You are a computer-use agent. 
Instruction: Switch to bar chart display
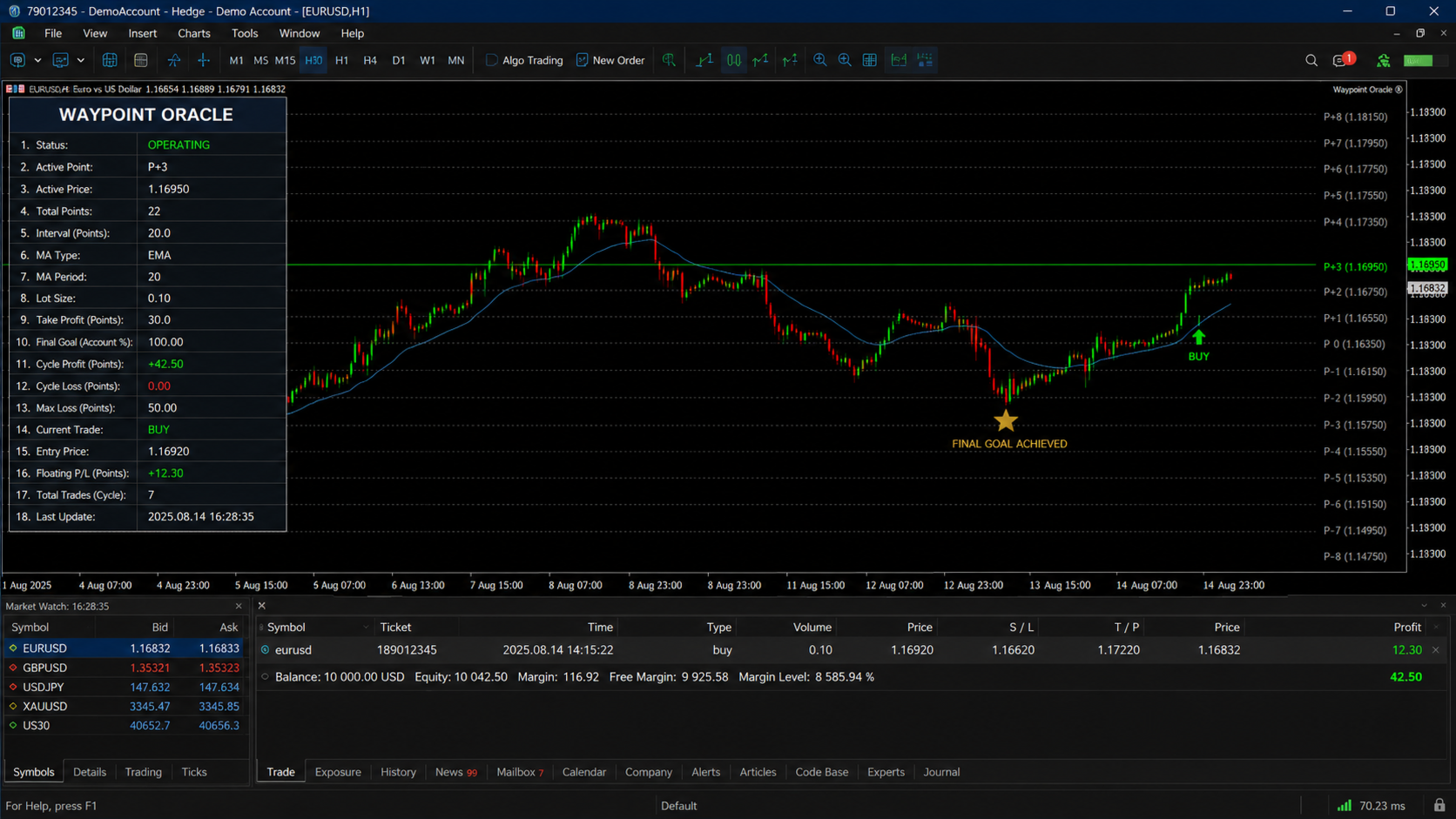[704, 60]
